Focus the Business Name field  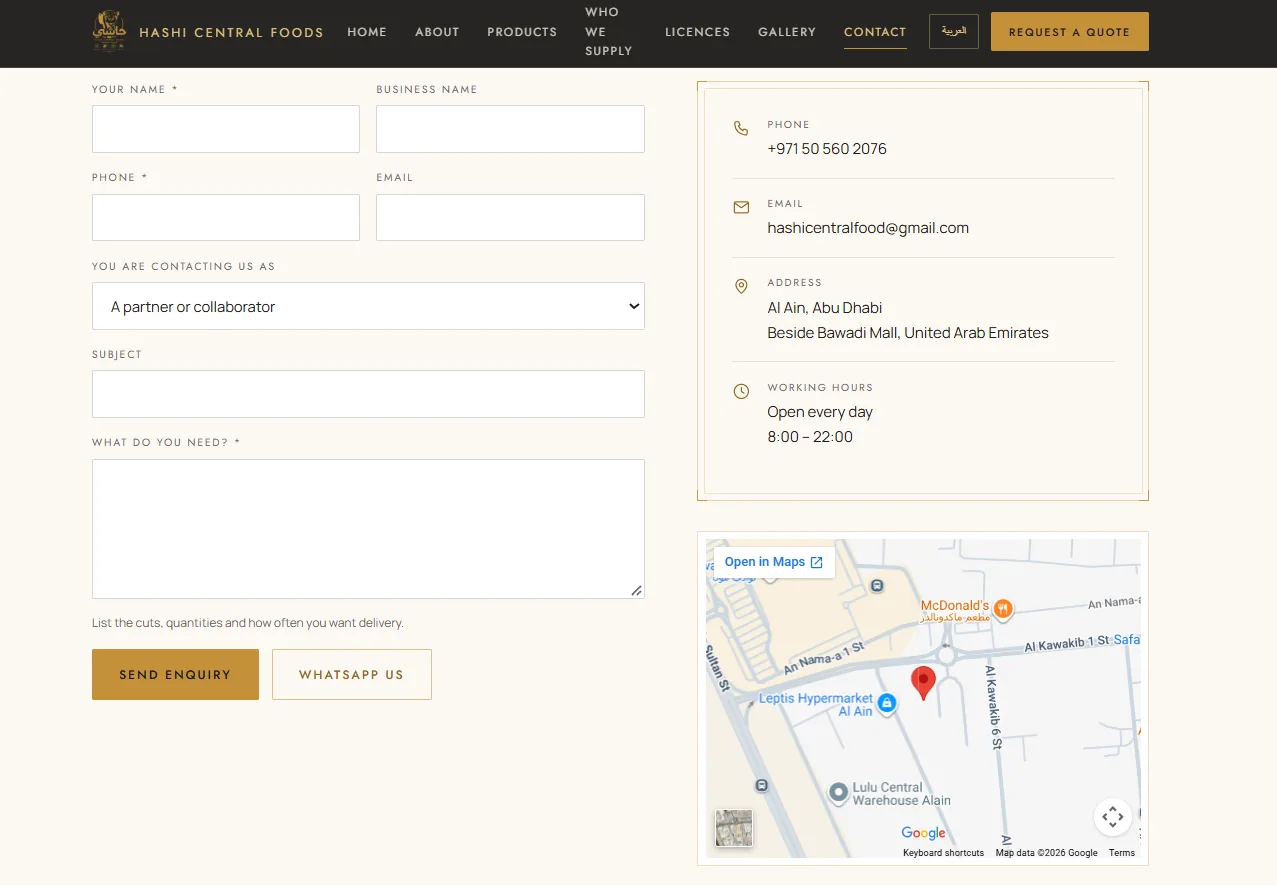[x=510, y=129]
